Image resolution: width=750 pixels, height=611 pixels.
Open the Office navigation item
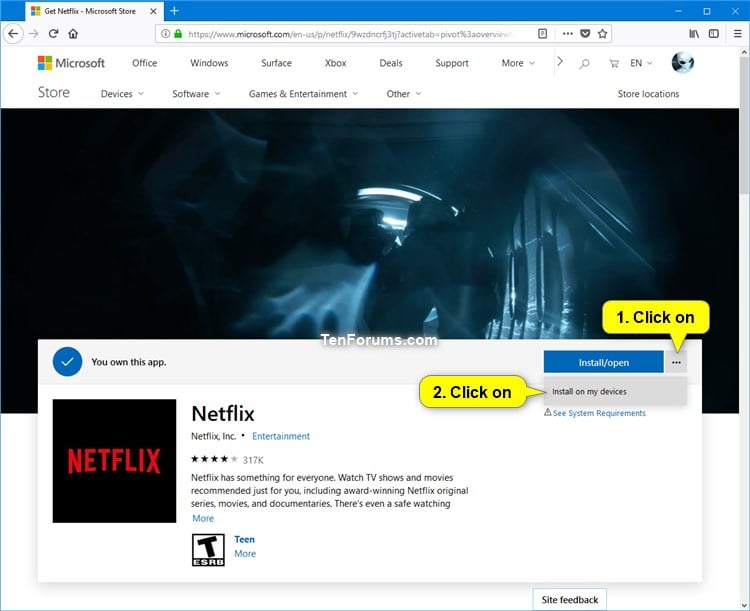[144, 63]
